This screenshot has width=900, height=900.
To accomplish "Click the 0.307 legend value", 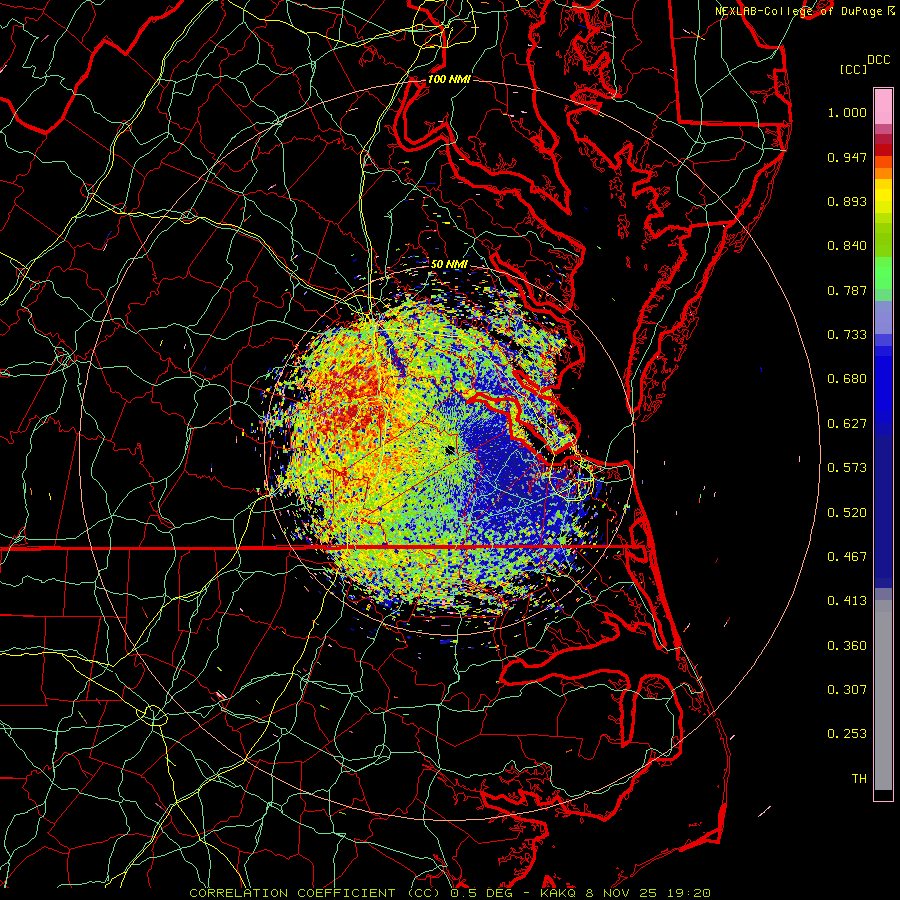I will click(847, 690).
